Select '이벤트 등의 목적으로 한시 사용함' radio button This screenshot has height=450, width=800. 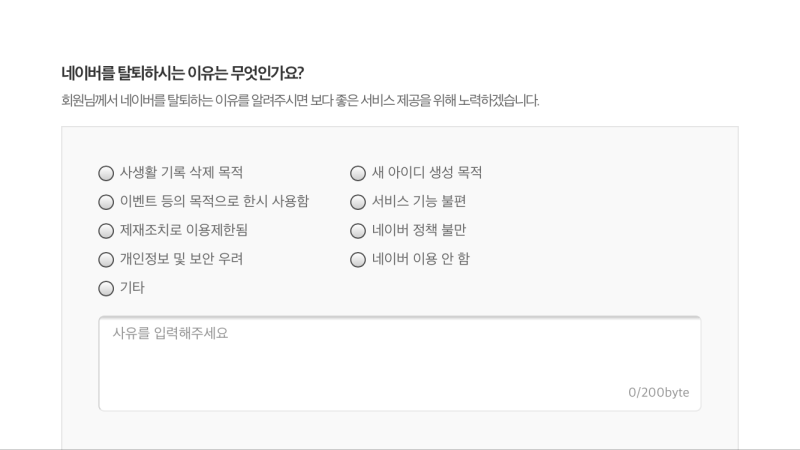point(106,202)
